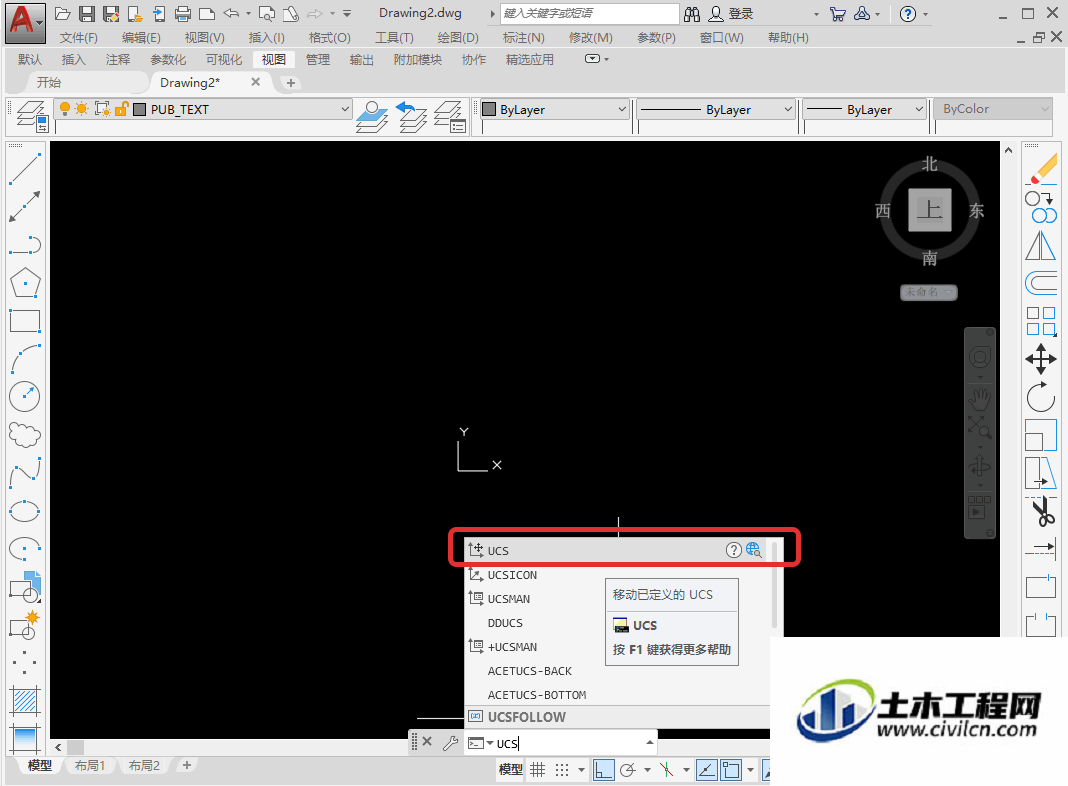Expand the ByLayer color dropdown

coord(622,109)
